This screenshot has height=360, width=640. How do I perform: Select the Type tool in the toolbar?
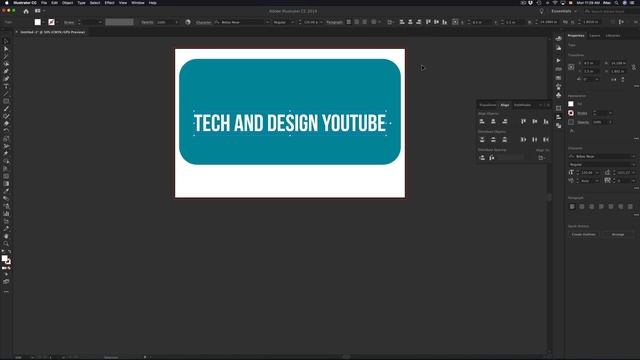point(6,86)
